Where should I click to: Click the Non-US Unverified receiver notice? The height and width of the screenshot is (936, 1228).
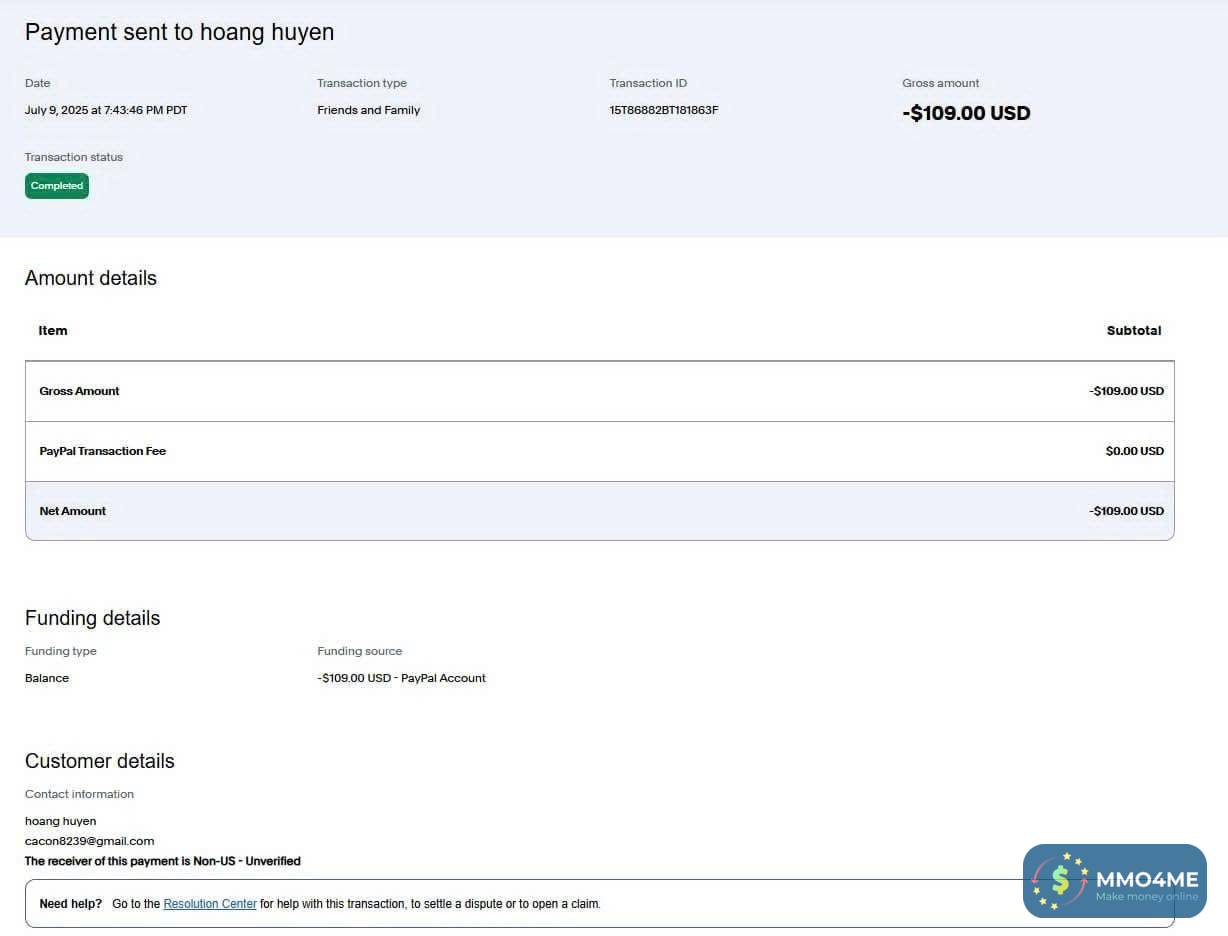[x=162, y=861]
